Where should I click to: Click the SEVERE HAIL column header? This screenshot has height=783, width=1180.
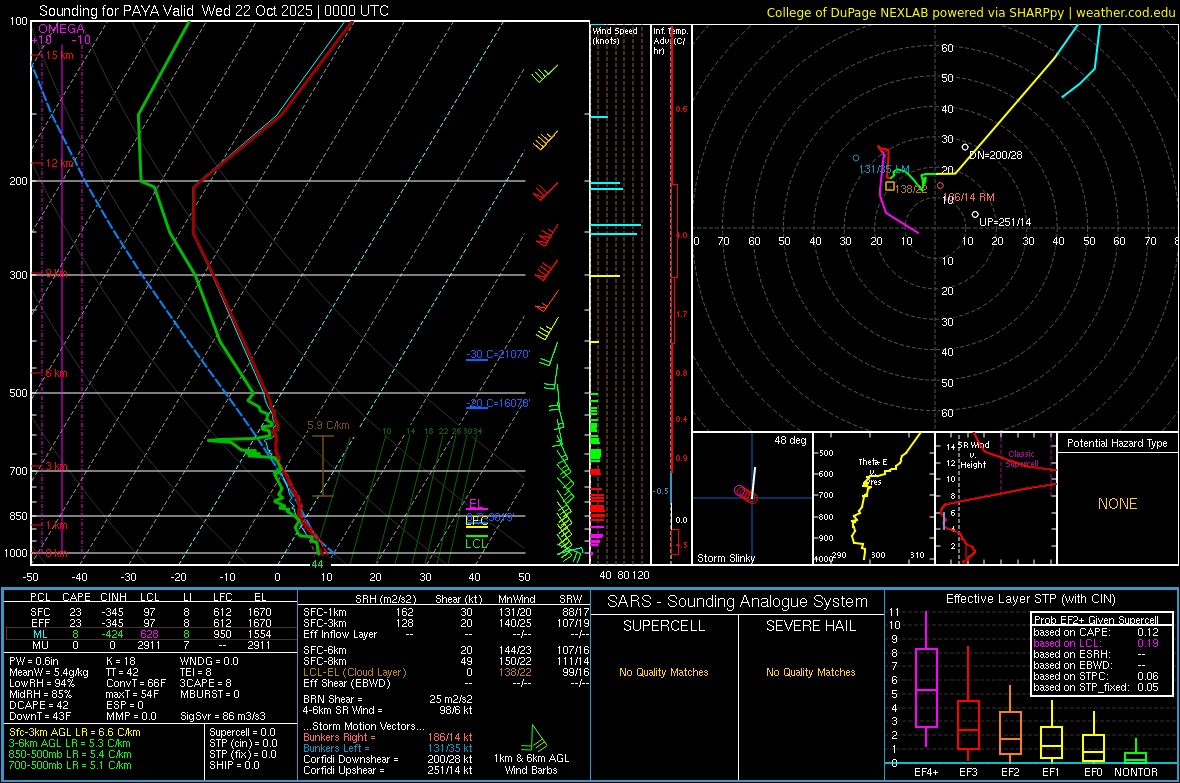coord(810,626)
